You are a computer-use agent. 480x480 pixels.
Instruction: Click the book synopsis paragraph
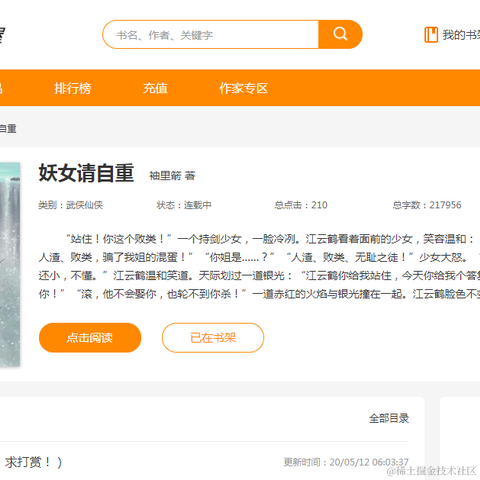[x=259, y=266]
